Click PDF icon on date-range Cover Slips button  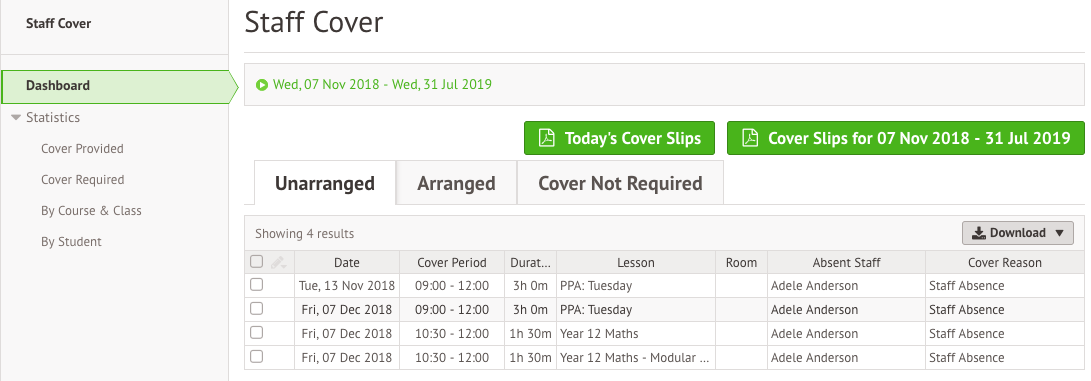click(x=750, y=138)
